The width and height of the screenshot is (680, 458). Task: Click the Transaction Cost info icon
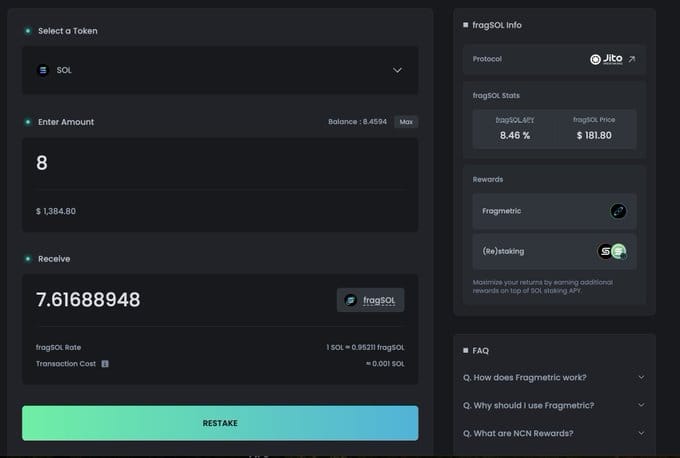coord(105,364)
